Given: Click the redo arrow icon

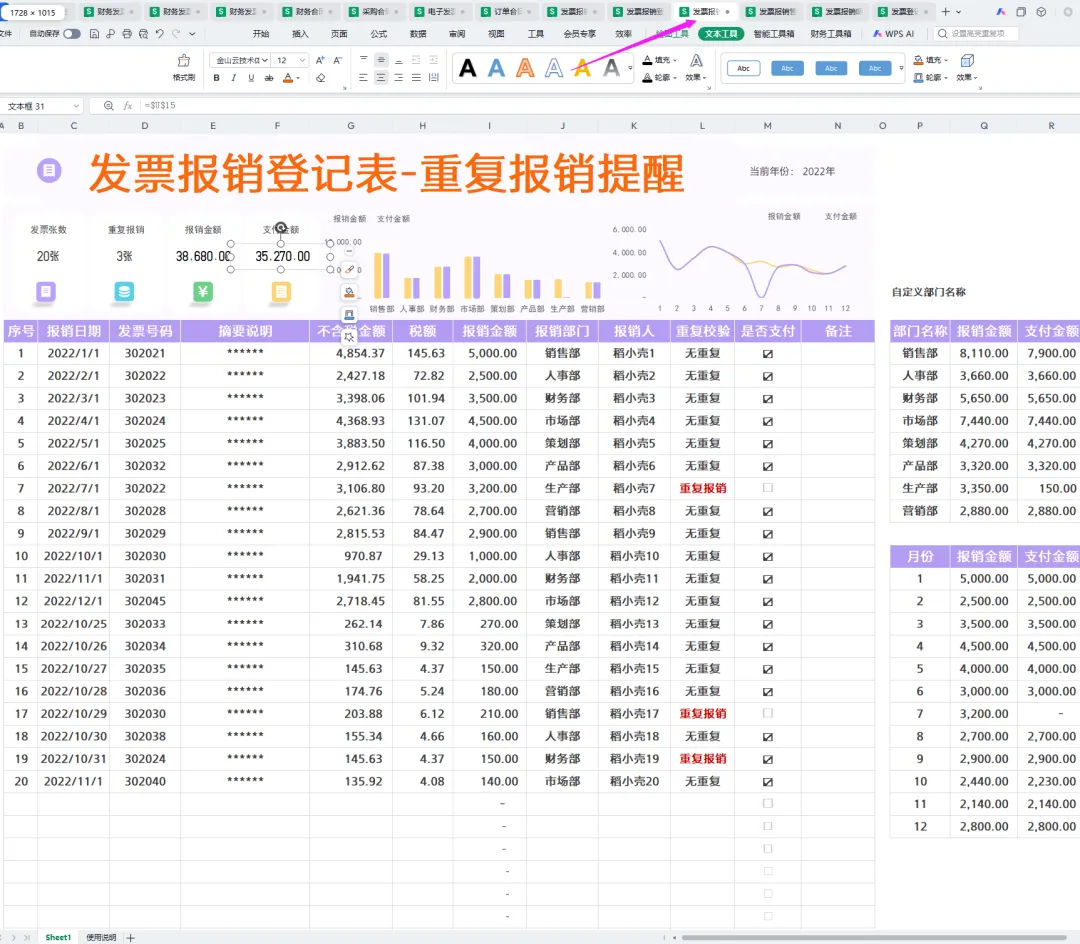Looking at the screenshot, I should (x=176, y=33).
